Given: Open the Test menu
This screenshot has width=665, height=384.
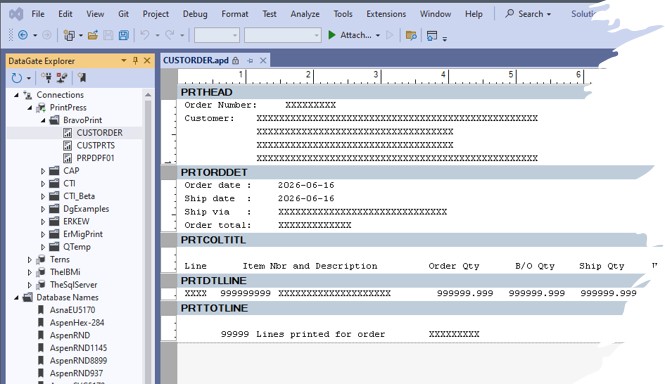Looking at the screenshot, I should [x=269, y=14].
